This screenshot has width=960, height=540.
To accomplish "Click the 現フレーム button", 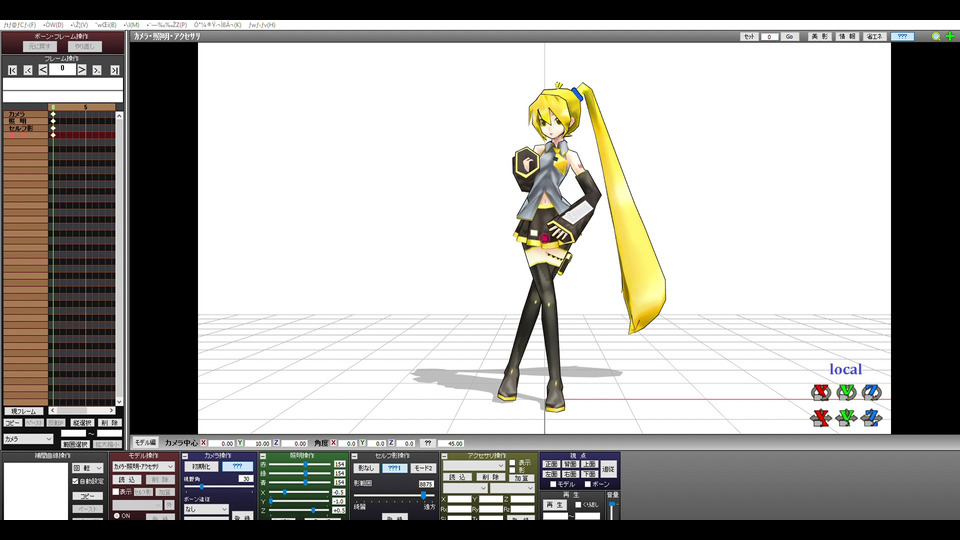I will [x=24, y=411].
